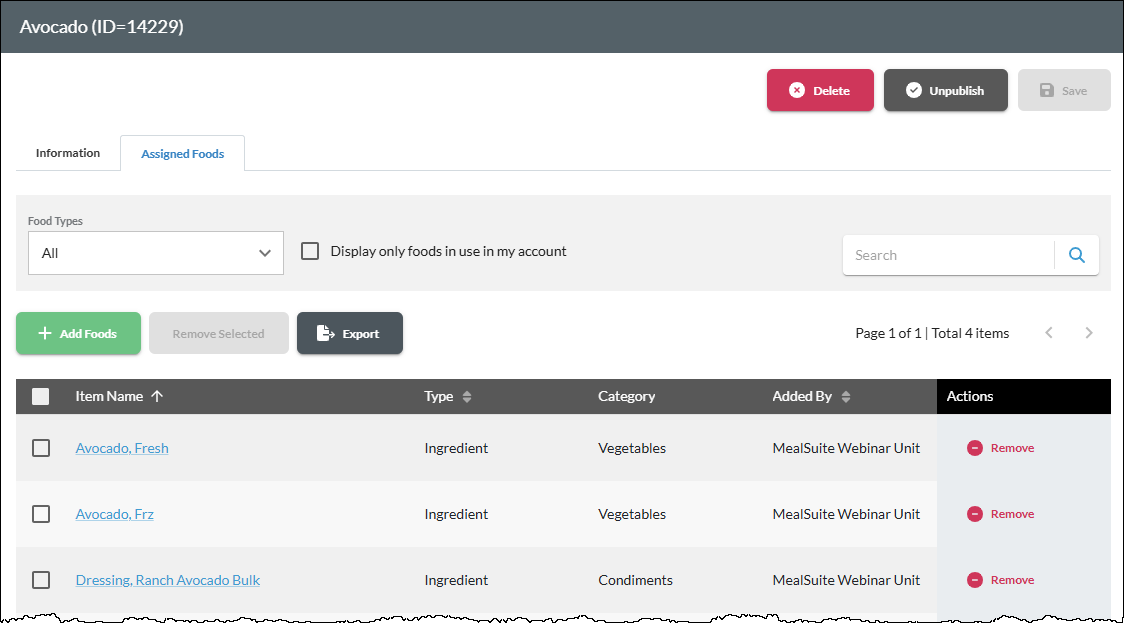The image size is (1124, 623).
Task: Click the Page 1 of 1 total items text
Action: 932,333
